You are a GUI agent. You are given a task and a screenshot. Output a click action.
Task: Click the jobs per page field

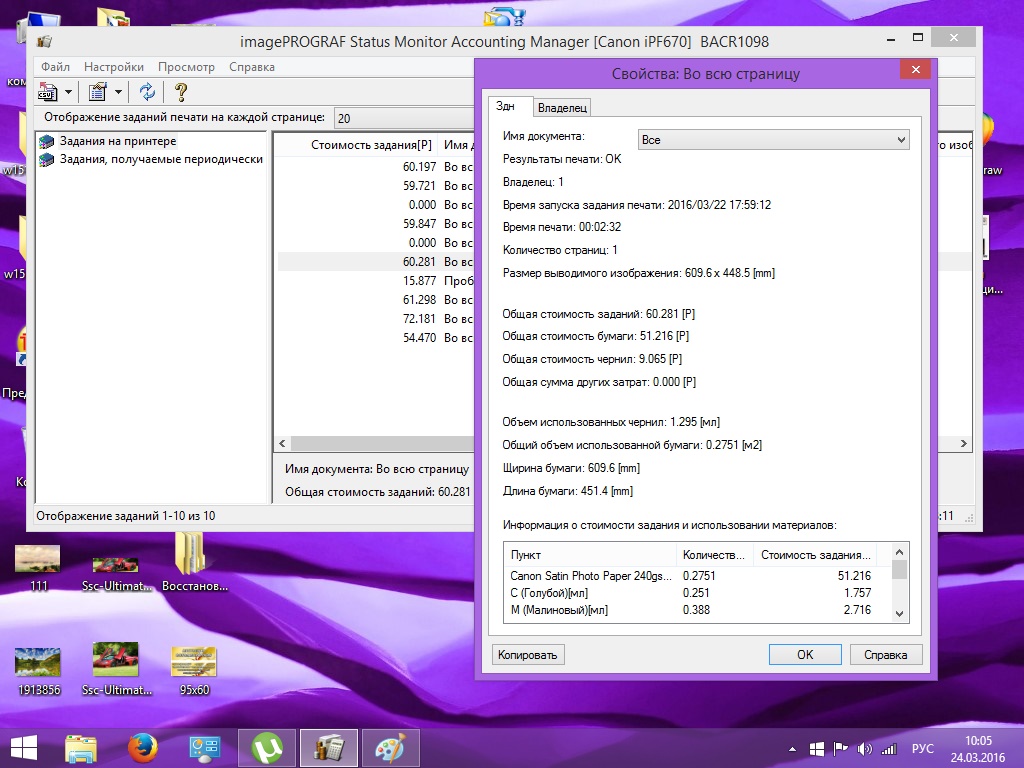point(404,118)
